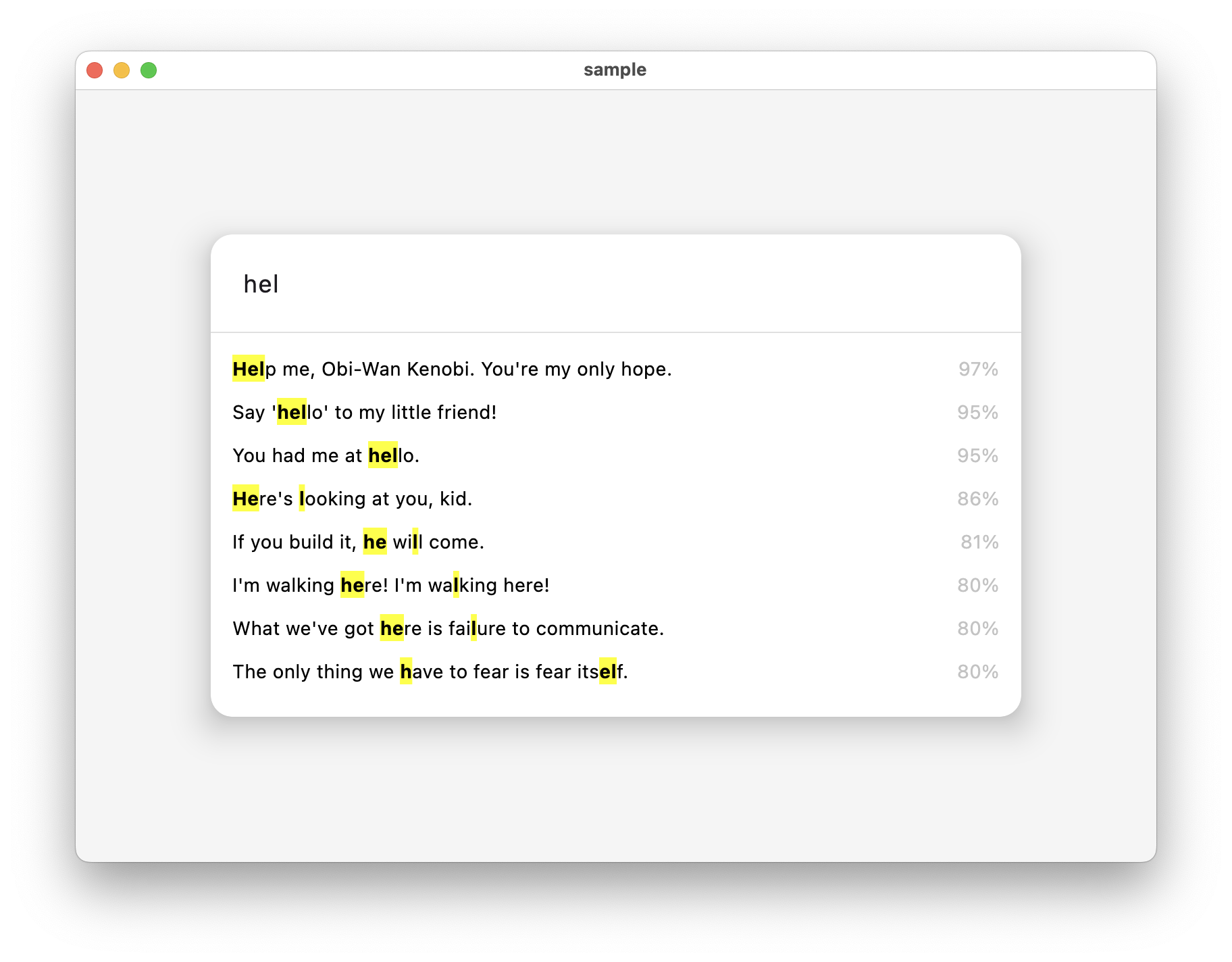Viewport: 1232px width, 962px height.
Task: Select the 'You had me at hello' result
Action: (x=326, y=455)
